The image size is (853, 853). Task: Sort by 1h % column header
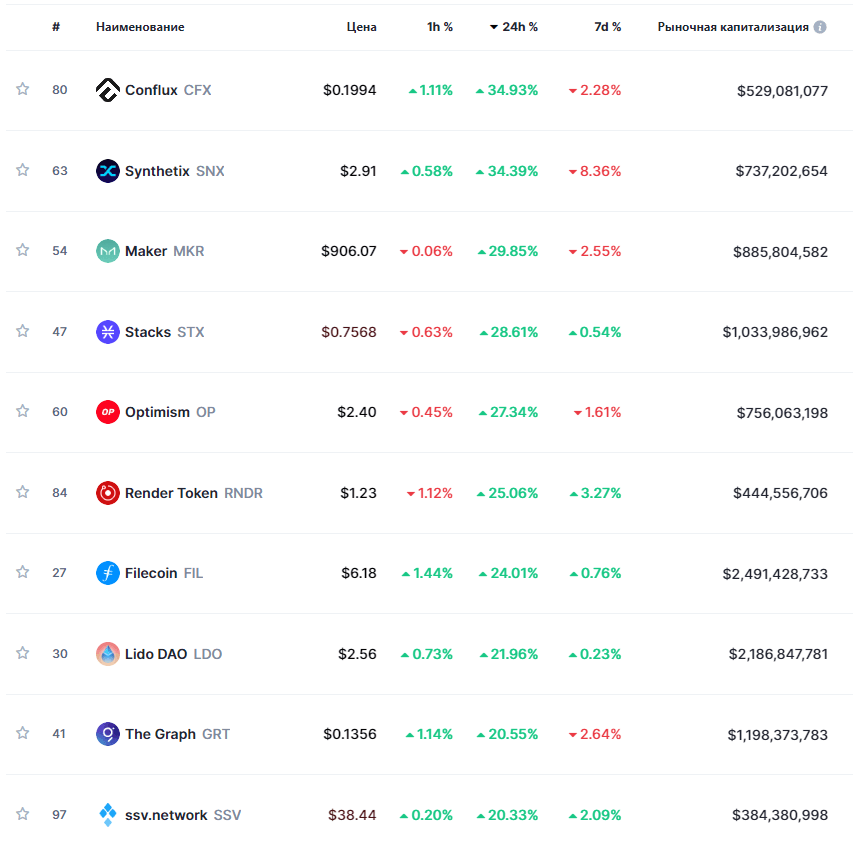tap(440, 27)
